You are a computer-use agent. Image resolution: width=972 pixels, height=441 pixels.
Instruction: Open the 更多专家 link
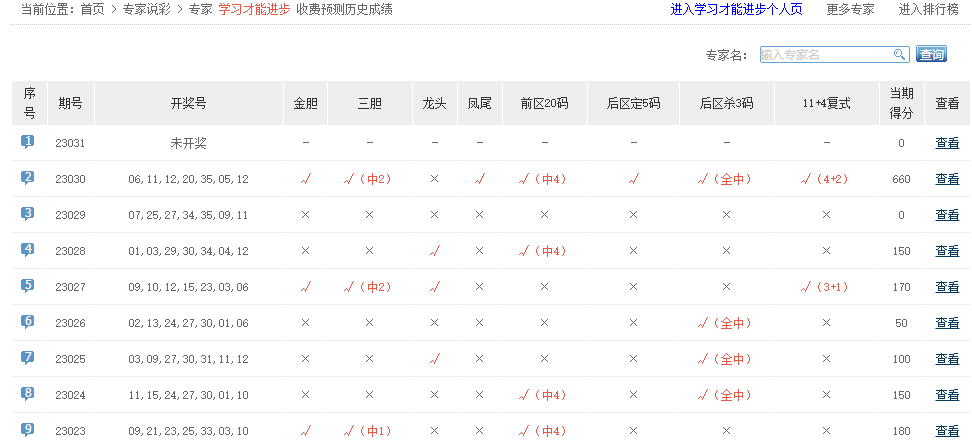click(850, 9)
